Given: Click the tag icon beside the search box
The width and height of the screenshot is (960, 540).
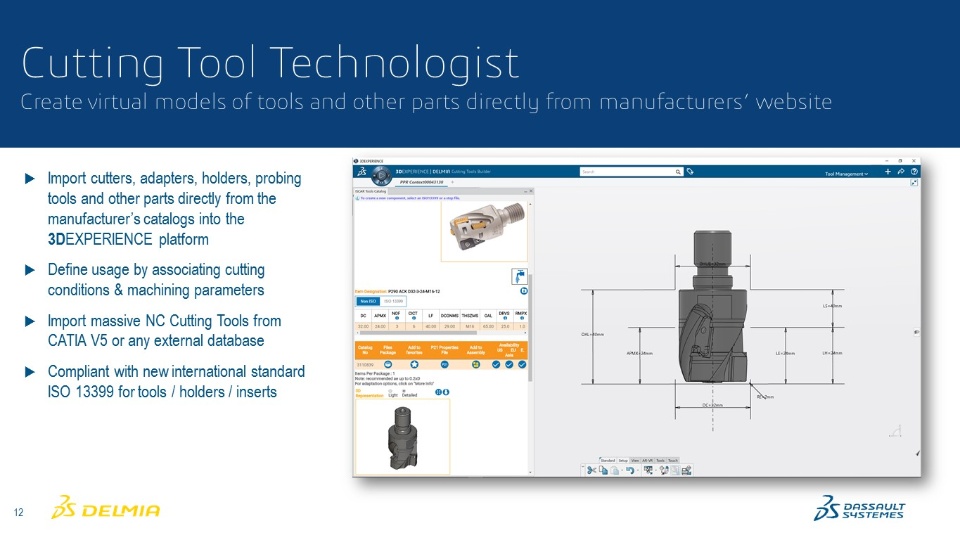Looking at the screenshot, I should 690,172.
